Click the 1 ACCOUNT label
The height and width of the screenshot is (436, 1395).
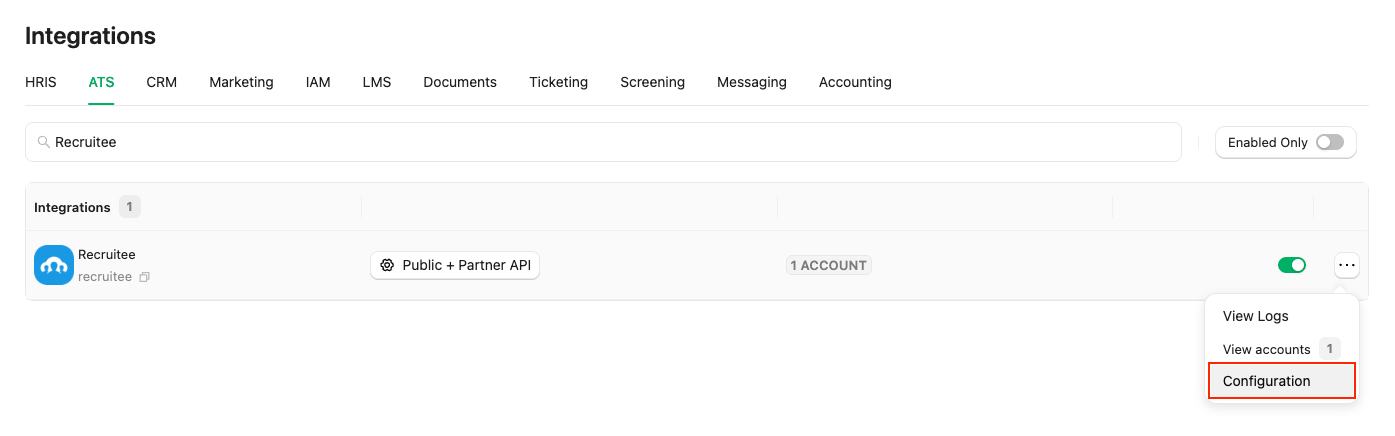click(x=829, y=265)
